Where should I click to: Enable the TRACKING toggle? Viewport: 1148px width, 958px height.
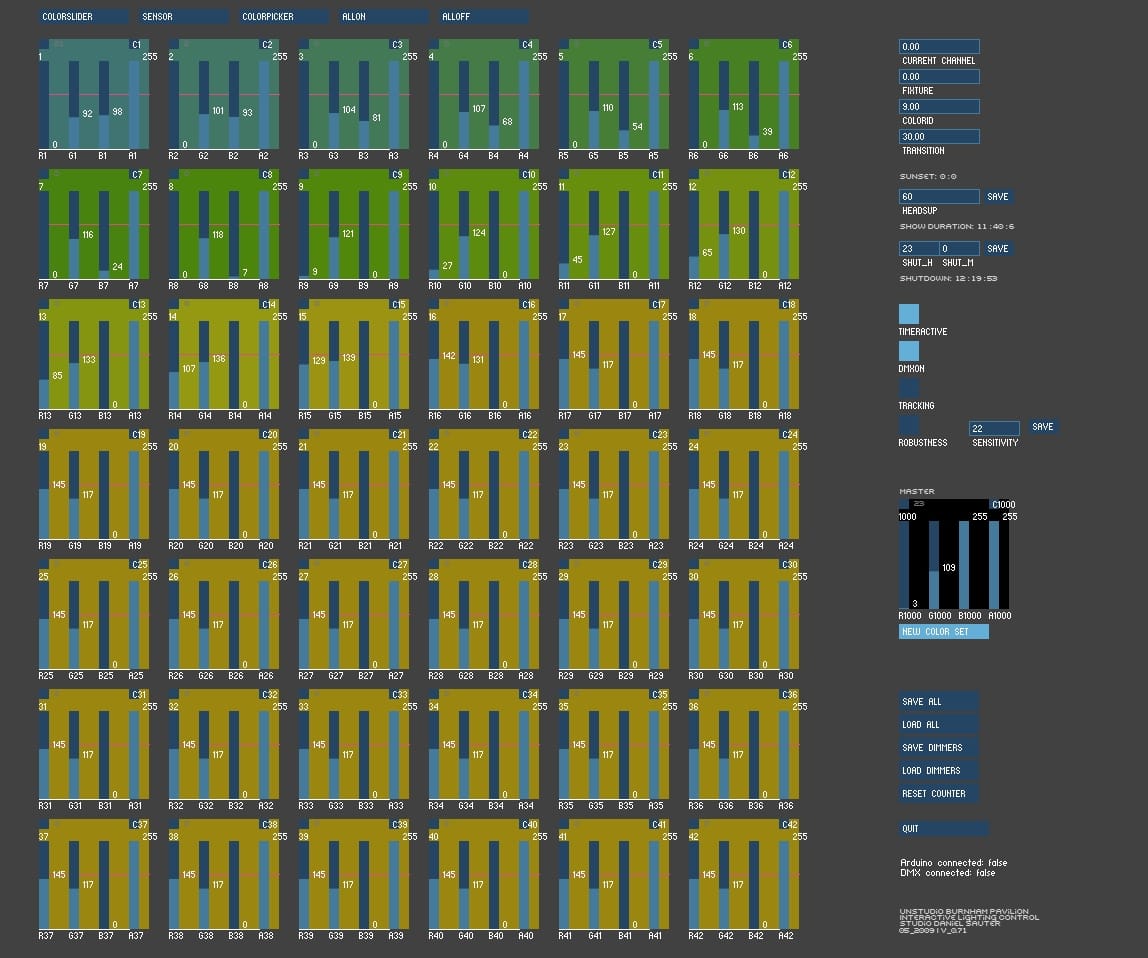coord(909,387)
